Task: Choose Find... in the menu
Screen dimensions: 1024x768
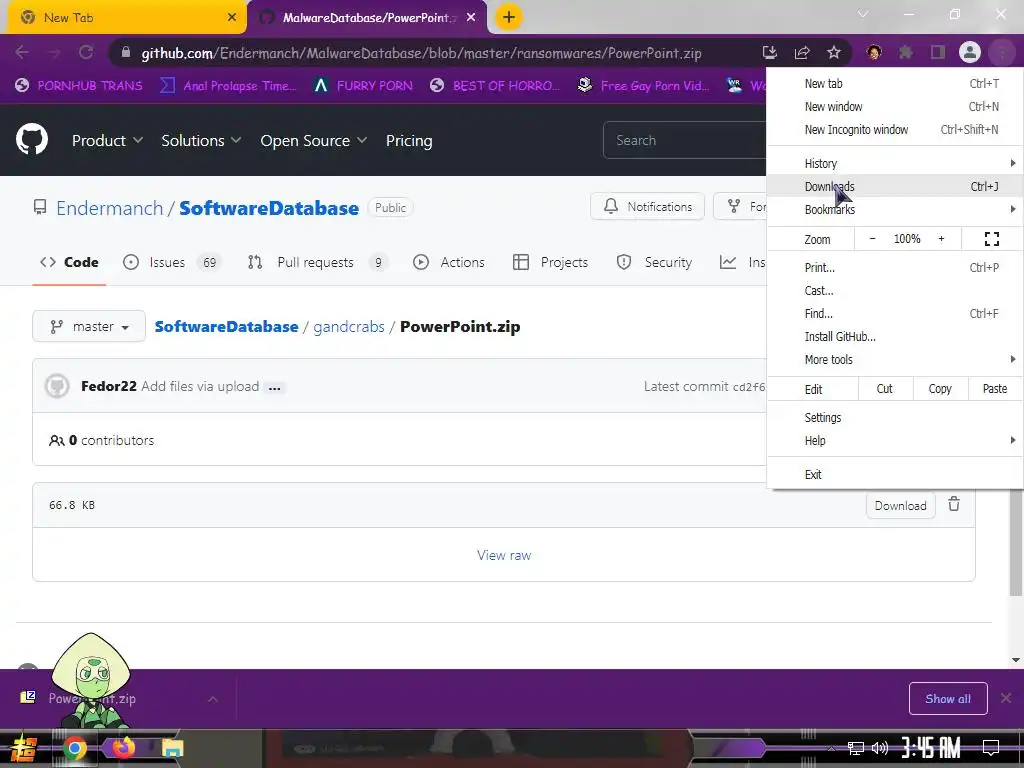Action: pos(895,313)
